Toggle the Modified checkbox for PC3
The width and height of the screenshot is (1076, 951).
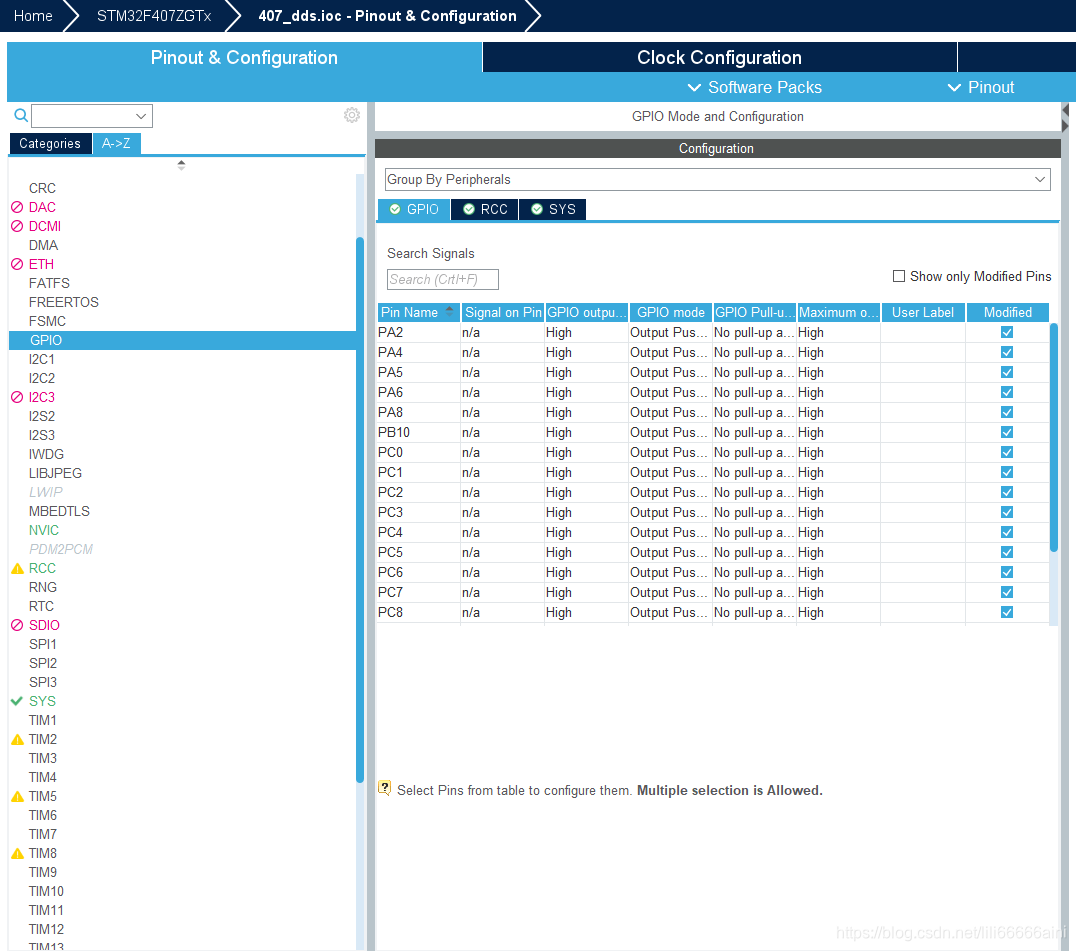(1007, 512)
